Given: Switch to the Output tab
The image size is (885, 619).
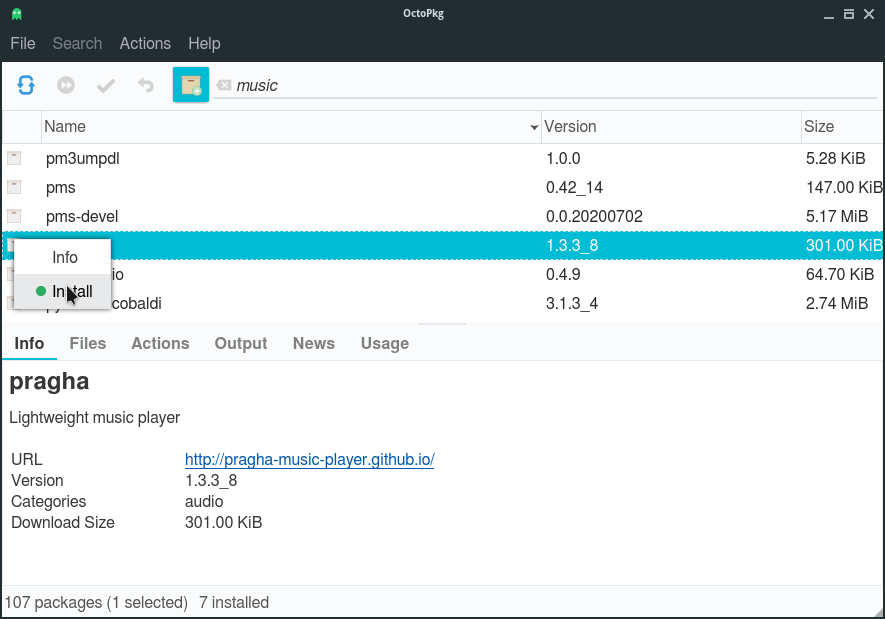Looking at the screenshot, I should [x=241, y=344].
